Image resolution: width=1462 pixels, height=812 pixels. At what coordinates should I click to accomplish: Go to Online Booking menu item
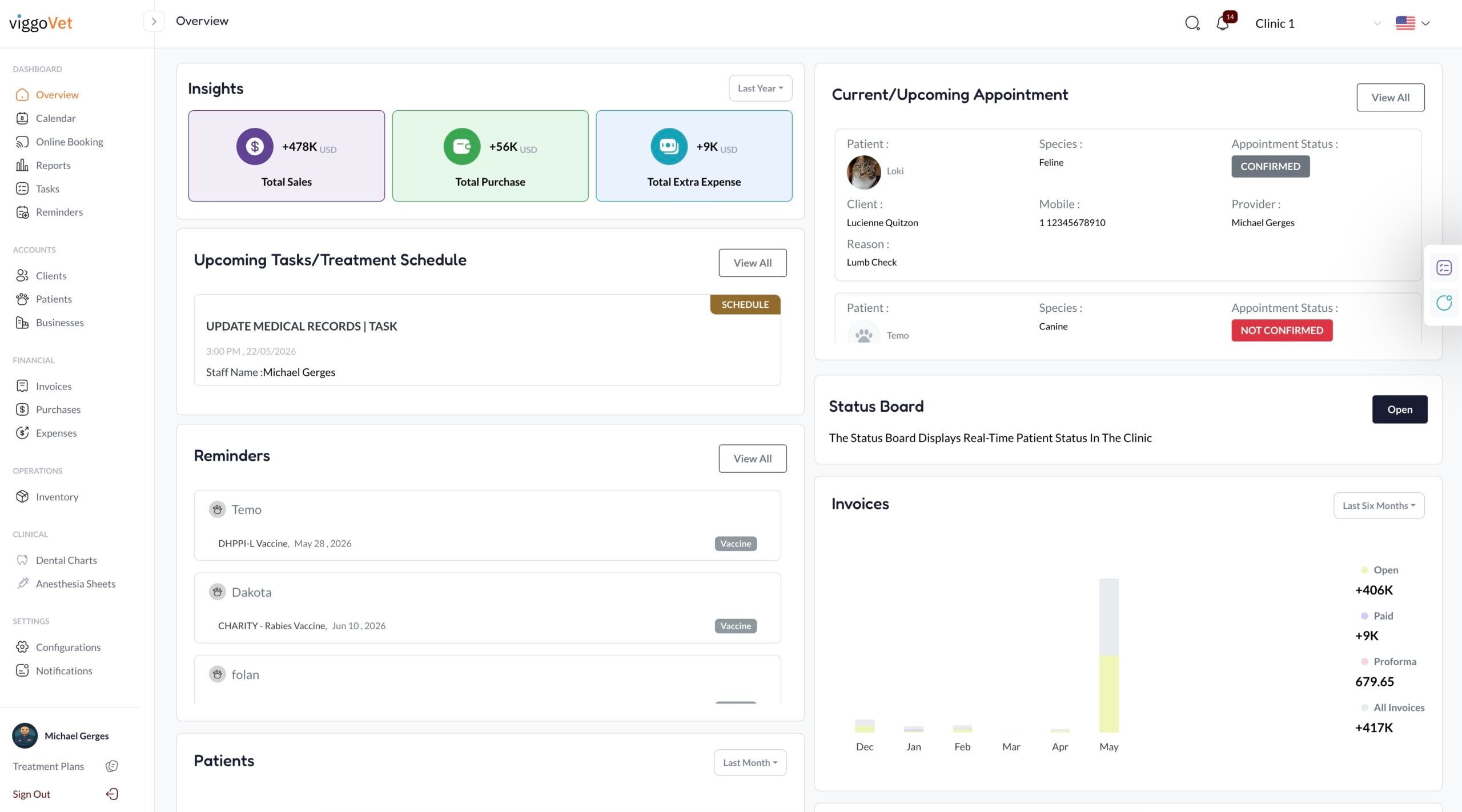[70, 142]
